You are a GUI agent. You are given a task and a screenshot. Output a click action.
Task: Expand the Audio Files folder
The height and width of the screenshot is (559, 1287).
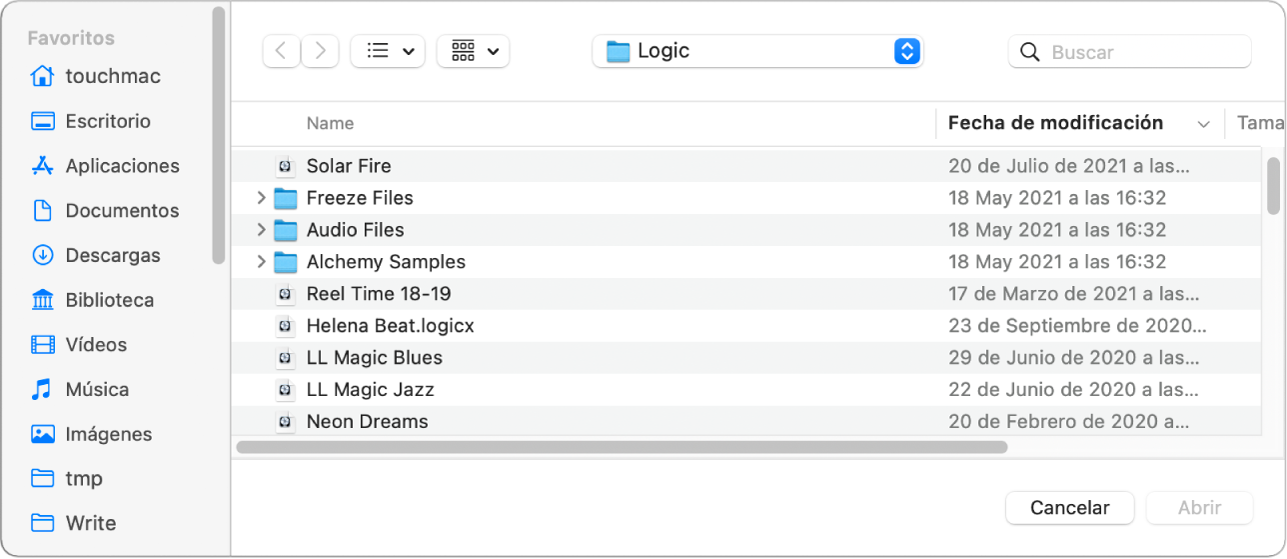(261, 230)
